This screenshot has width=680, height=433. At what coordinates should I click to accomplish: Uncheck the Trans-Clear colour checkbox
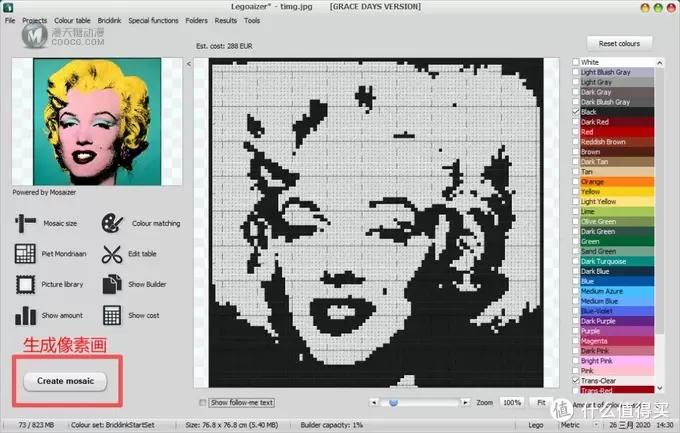[x=575, y=381]
